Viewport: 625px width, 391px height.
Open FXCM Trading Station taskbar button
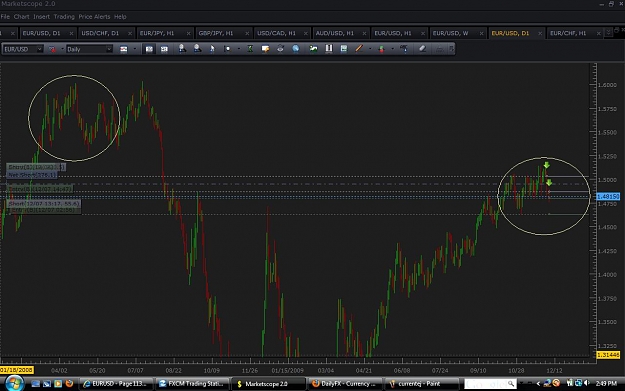[191, 384]
